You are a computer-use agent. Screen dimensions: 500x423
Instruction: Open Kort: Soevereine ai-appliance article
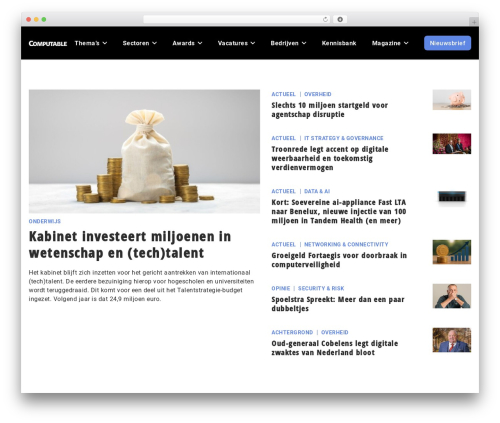point(339,211)
